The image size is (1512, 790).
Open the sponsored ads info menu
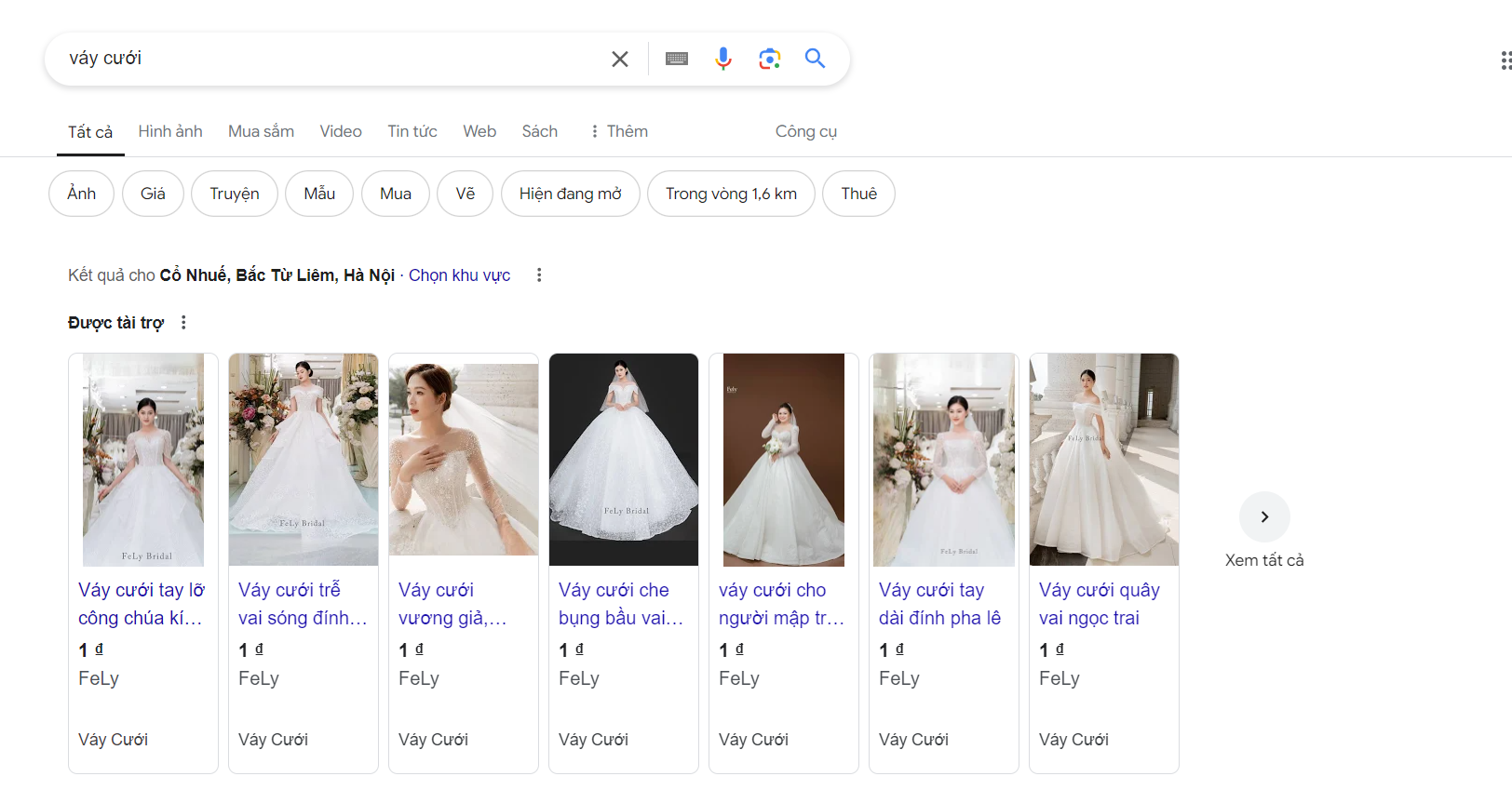(183, 322)
